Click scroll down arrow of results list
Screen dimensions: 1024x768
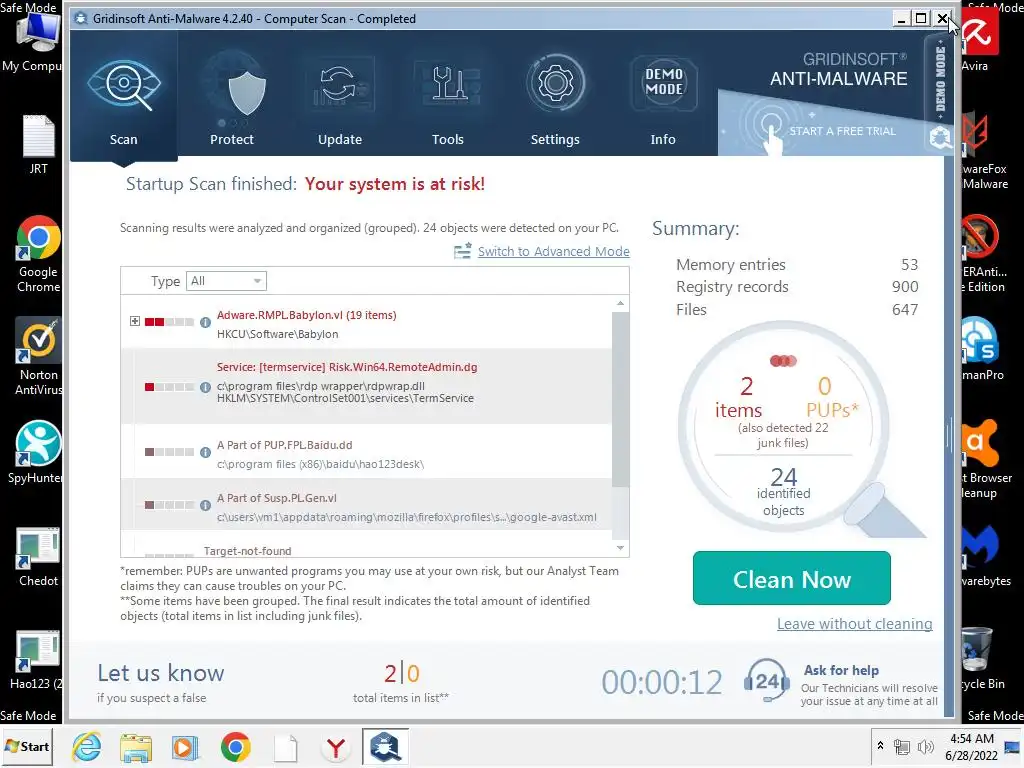(x=620, y=547)
